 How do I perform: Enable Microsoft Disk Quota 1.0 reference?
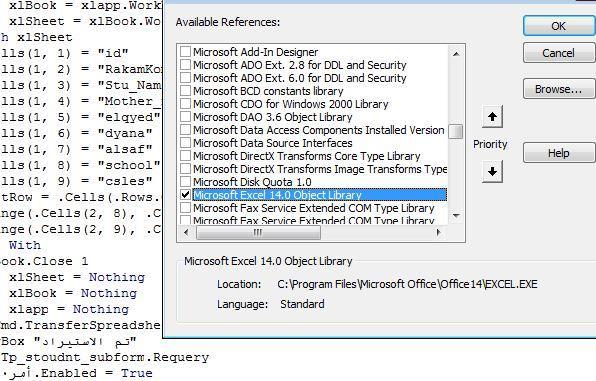coord(185,181)
